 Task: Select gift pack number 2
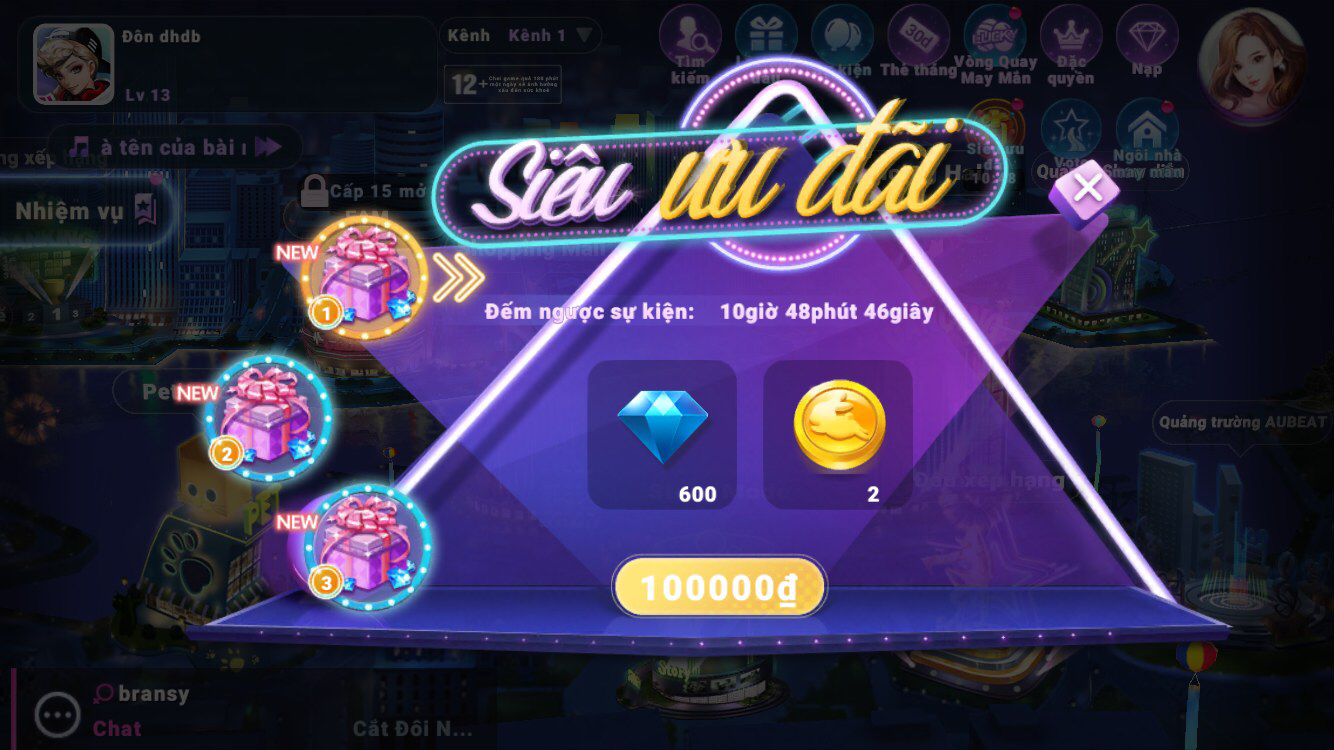pyautogui.click(x=268, y=417)
